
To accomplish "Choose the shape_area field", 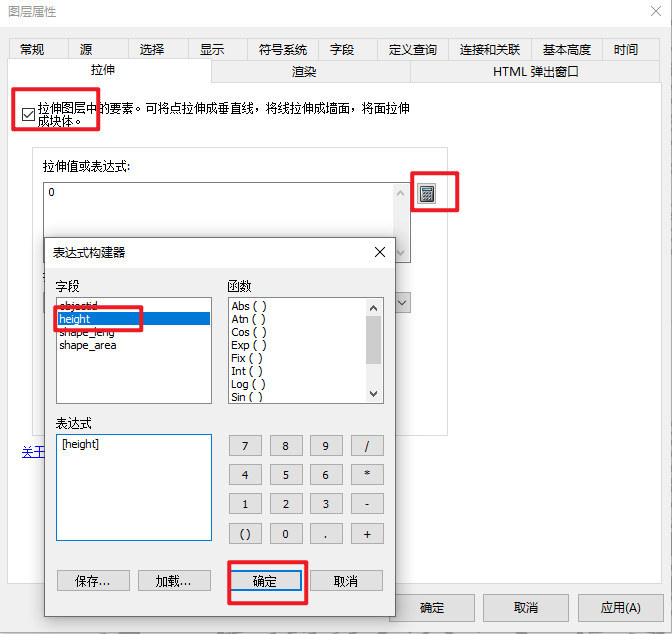I will (87, 345).
